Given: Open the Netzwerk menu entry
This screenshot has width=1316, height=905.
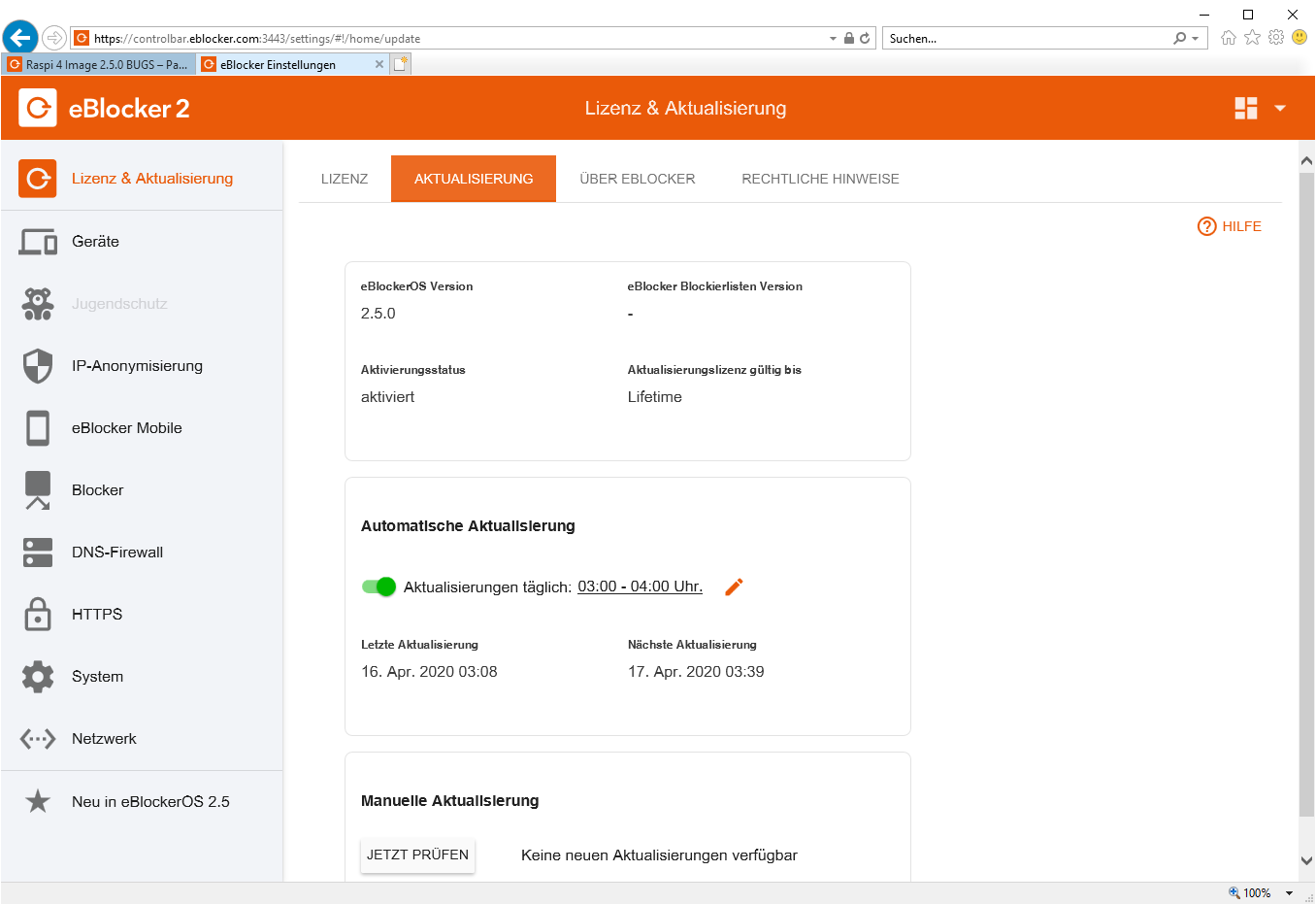Looking at the screenshot, I should [142, 739].
